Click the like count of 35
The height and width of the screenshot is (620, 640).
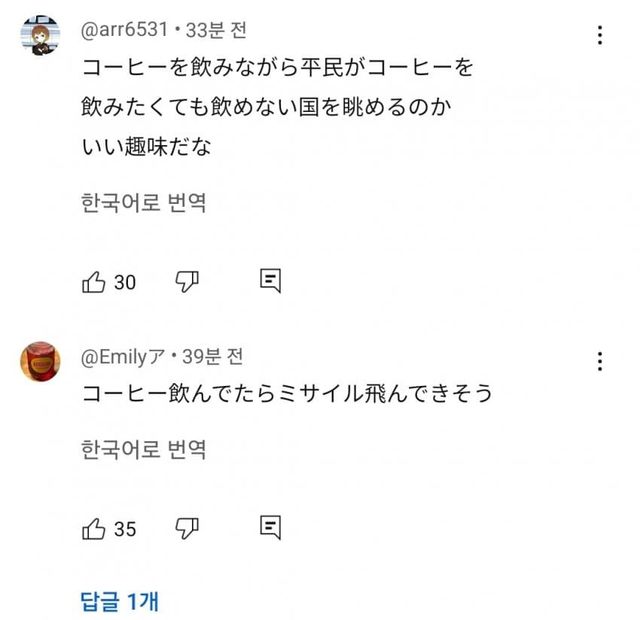125,529
